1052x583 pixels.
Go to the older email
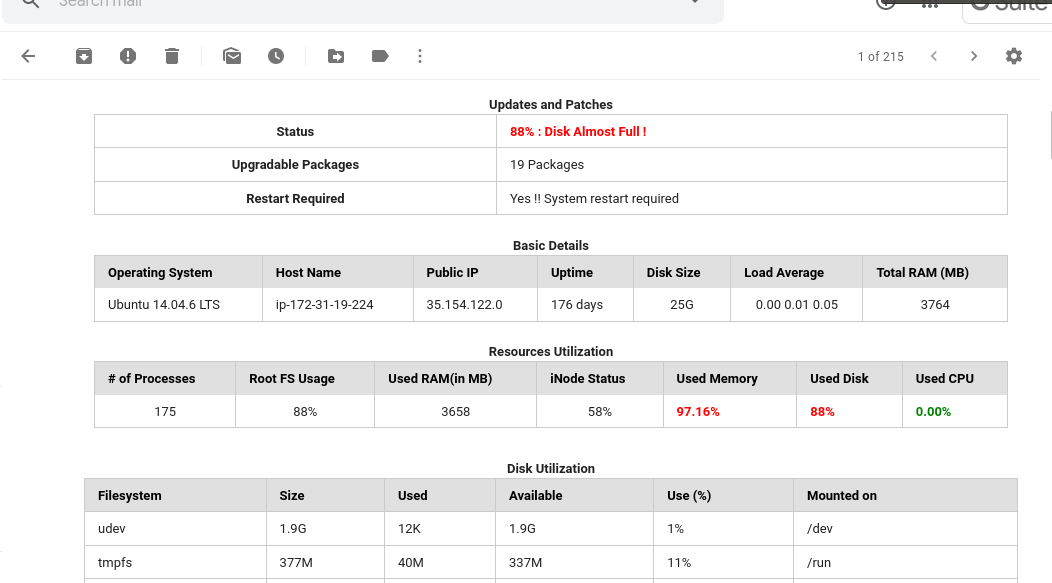click(974, 56)
